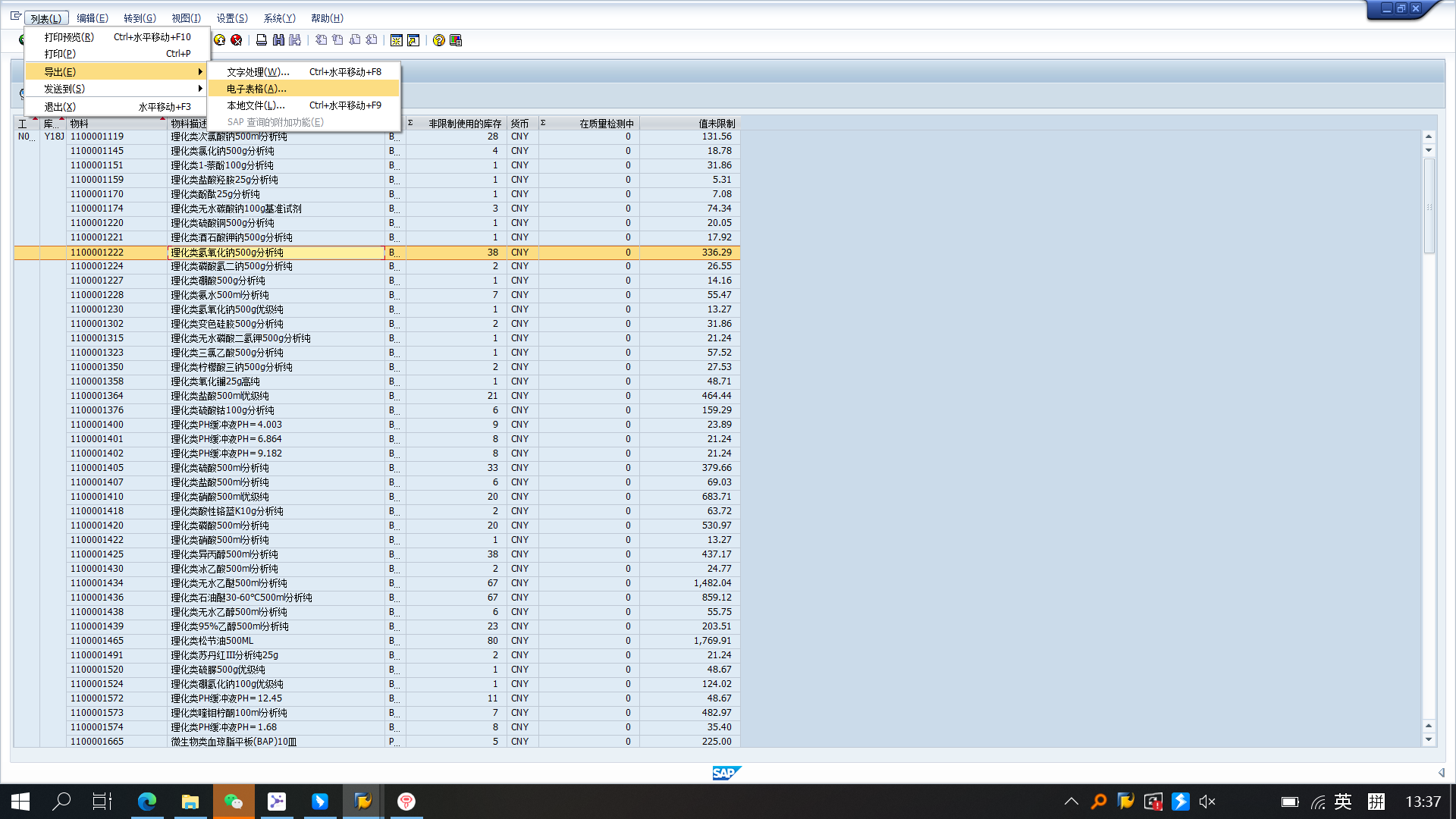Screen dimensions: 1456x819
Task: Click the battery tray icon
Action: coord(1290,802)
